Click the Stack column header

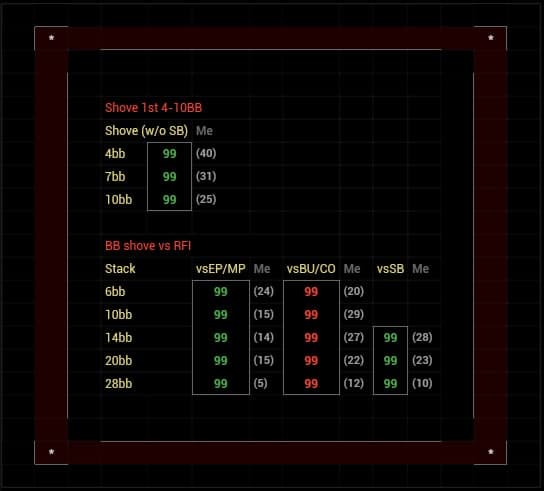pos(120,269)
